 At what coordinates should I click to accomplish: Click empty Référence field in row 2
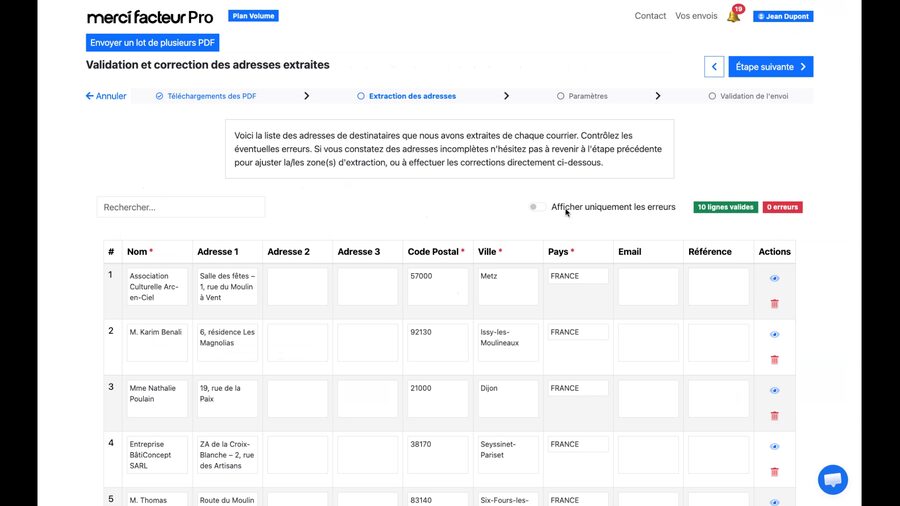point(718,342)
